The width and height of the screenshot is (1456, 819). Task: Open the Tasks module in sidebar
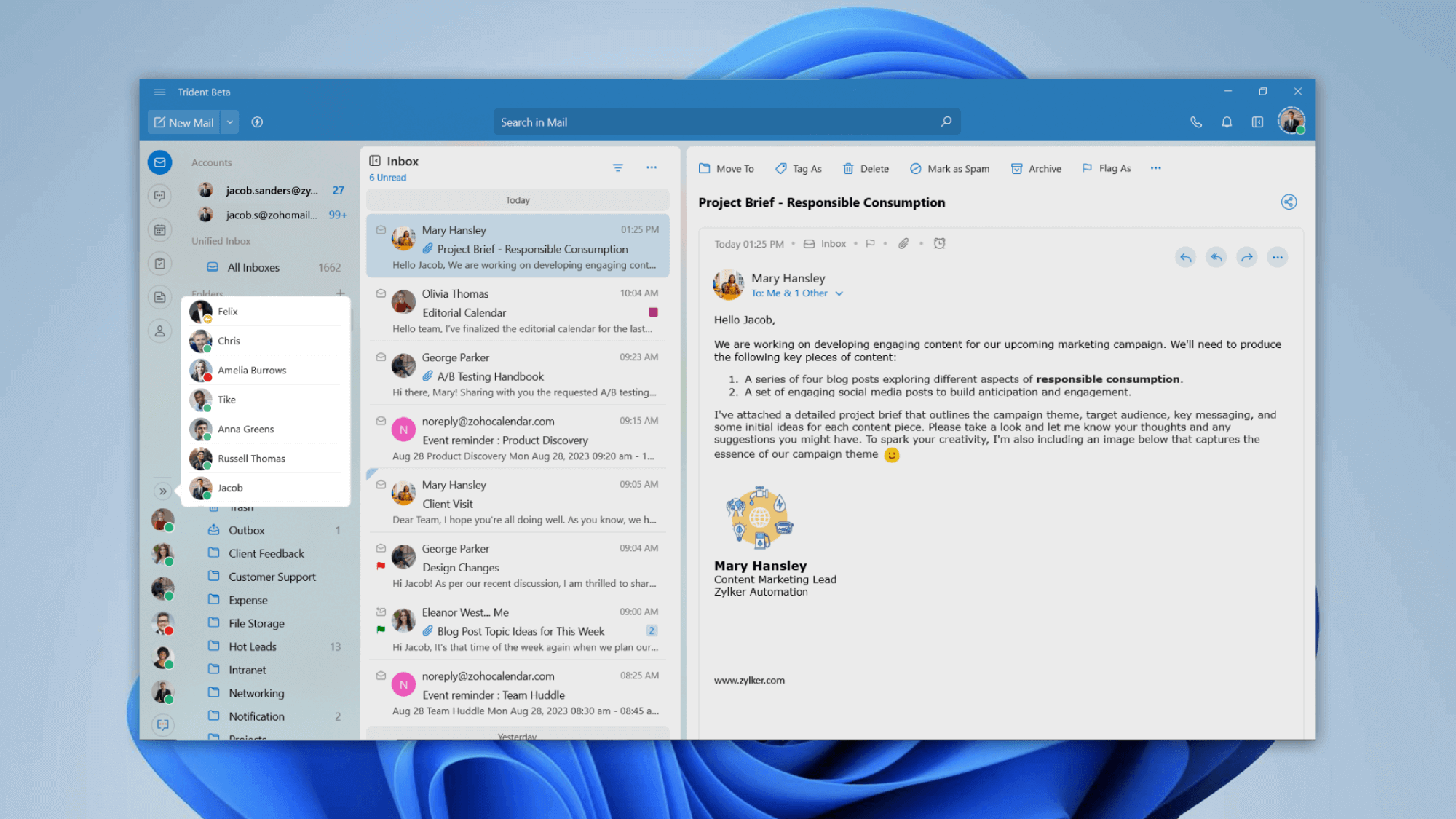coord(160,264)
